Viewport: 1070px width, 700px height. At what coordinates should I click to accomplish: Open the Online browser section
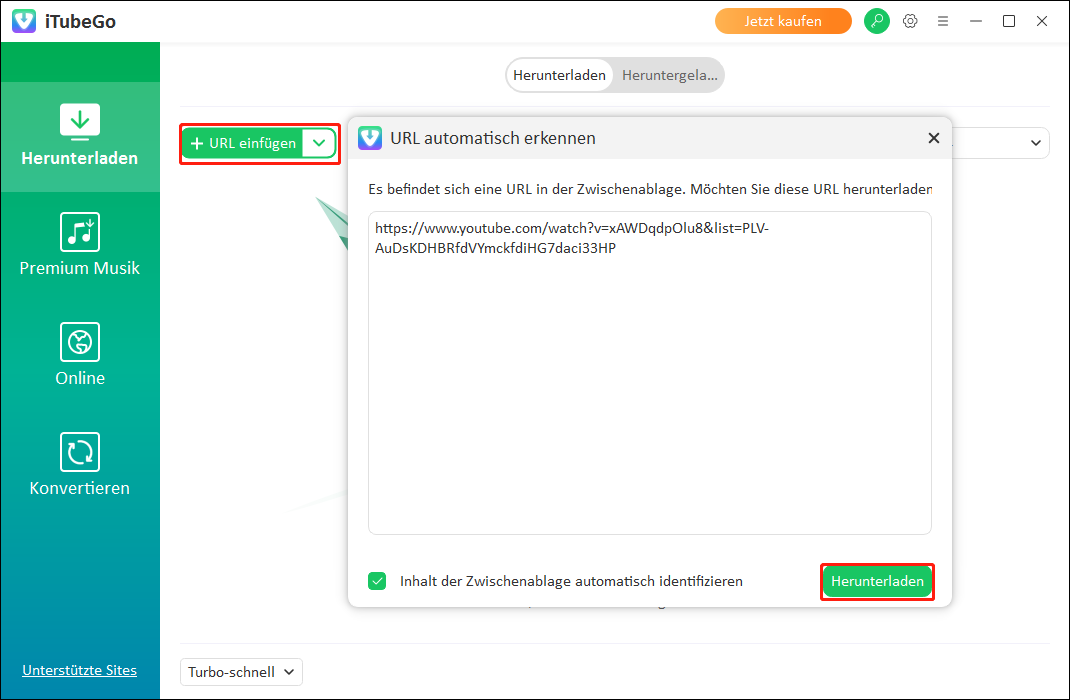point(80,355)
